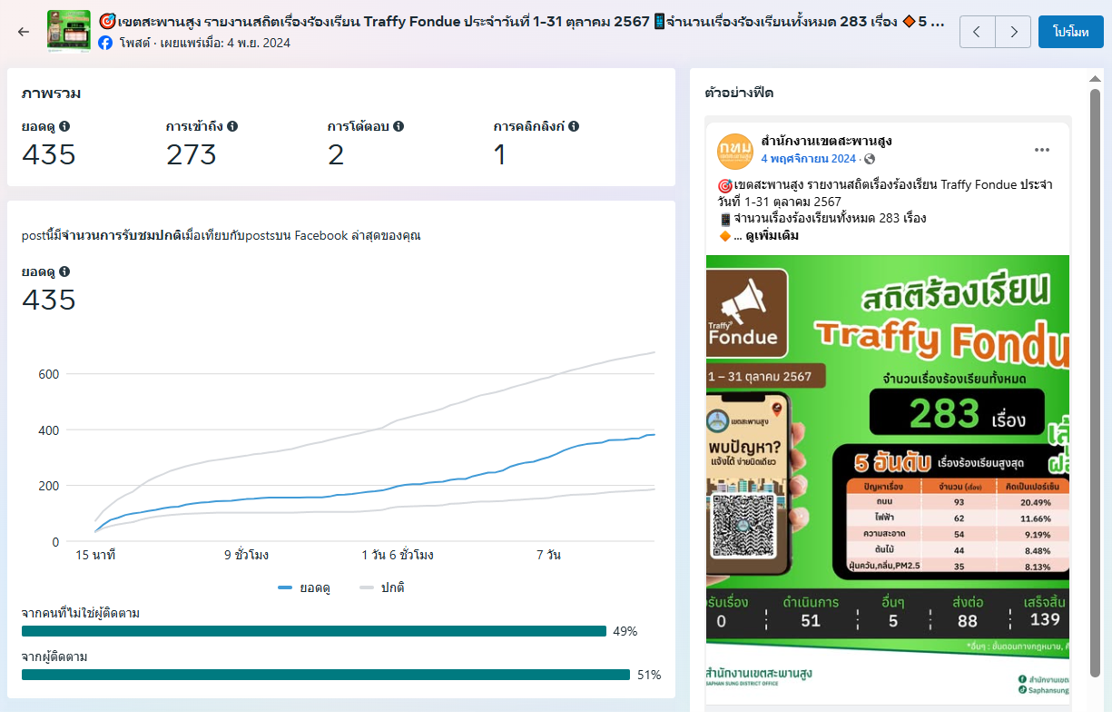The width and height of the screenshot is (1112, 712).
Task: Click the Facebook logo icon in header
Action: (105, 43)
